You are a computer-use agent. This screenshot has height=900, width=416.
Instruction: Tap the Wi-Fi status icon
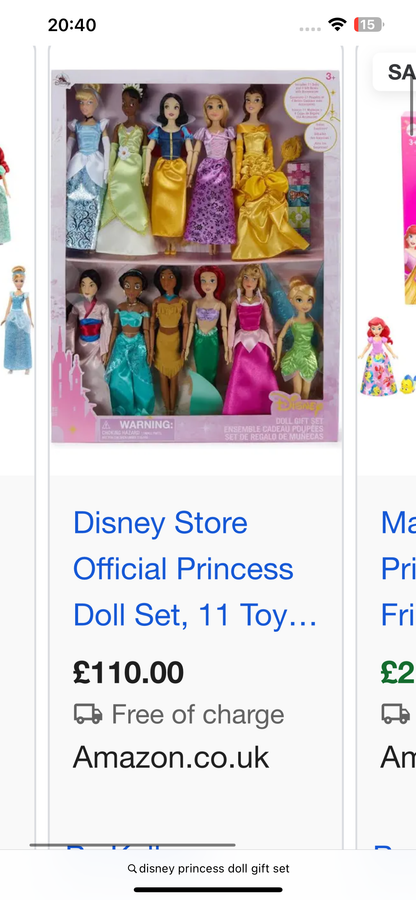(x=337, y=24)
